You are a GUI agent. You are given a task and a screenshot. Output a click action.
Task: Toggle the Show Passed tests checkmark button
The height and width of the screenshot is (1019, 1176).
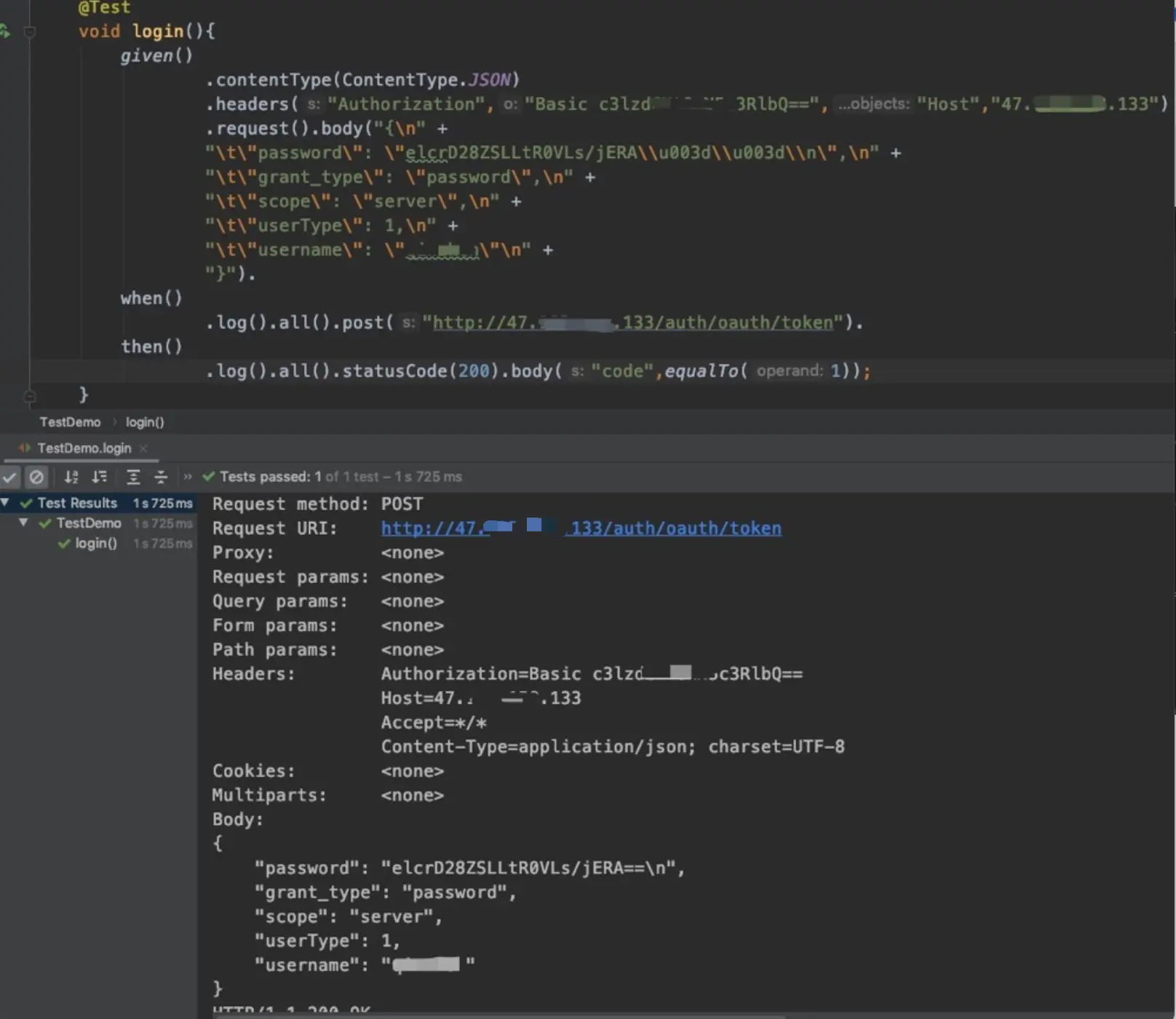click(10, 477)
